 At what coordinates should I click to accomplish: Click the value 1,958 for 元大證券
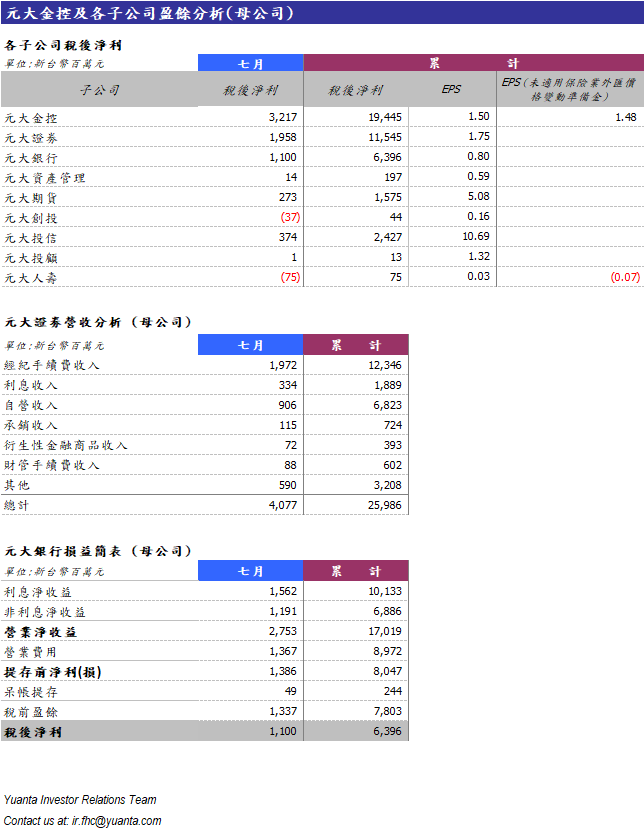click(x=283, y=137)
